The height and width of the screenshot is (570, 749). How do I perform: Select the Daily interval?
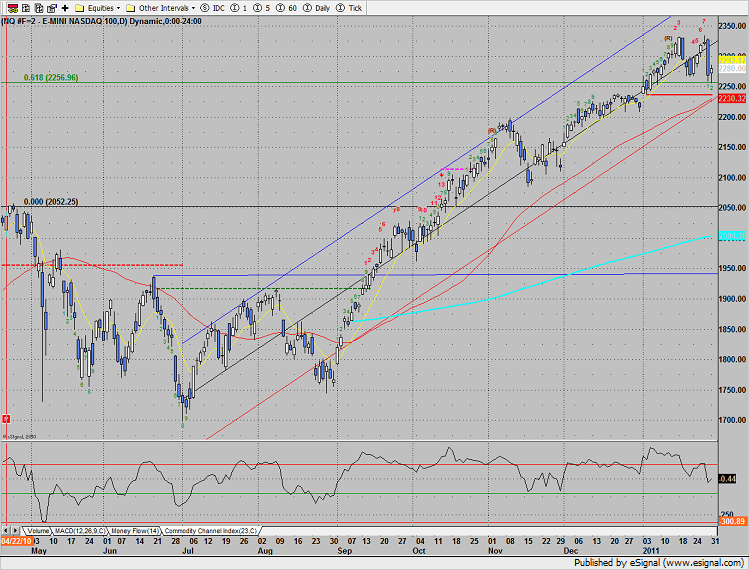pos(317,8)
